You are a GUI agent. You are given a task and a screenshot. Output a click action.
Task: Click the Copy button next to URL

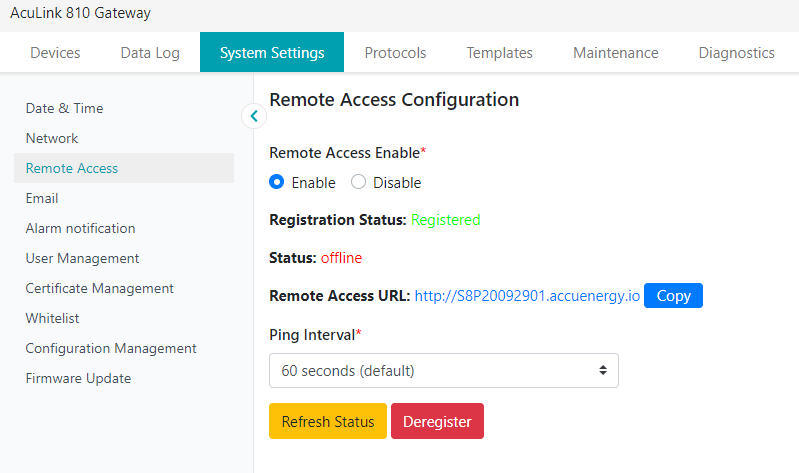point(673,296)
